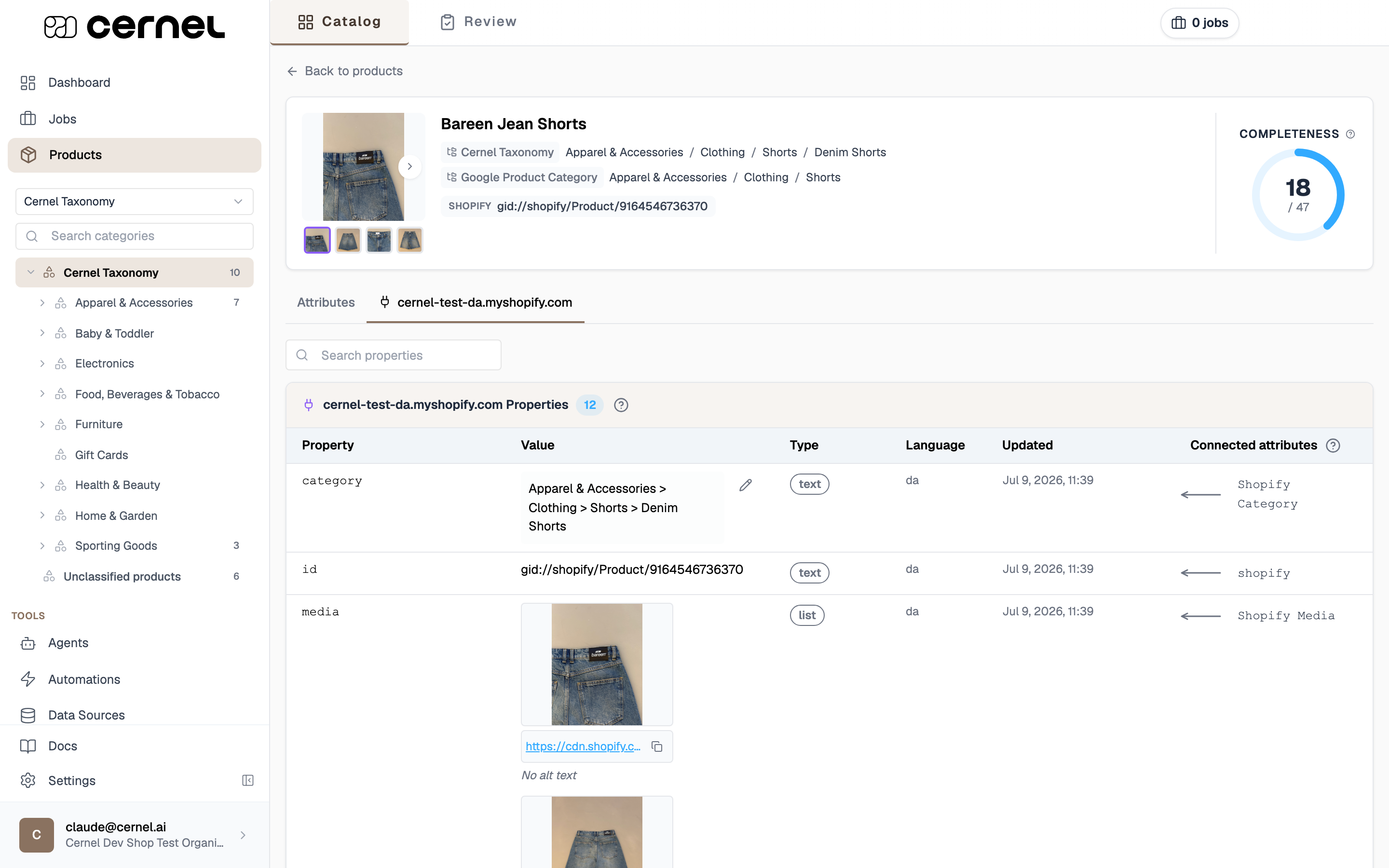The height and width of the screenshot is (868, 1389).
Task: Click the Agents robot icon
Action: coord(28,643)
